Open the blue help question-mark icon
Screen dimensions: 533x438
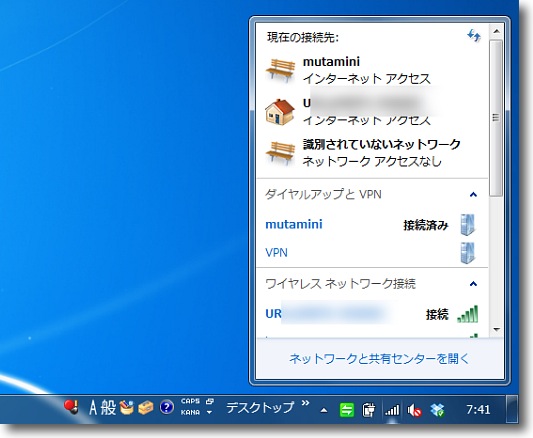tap(167, 407)
